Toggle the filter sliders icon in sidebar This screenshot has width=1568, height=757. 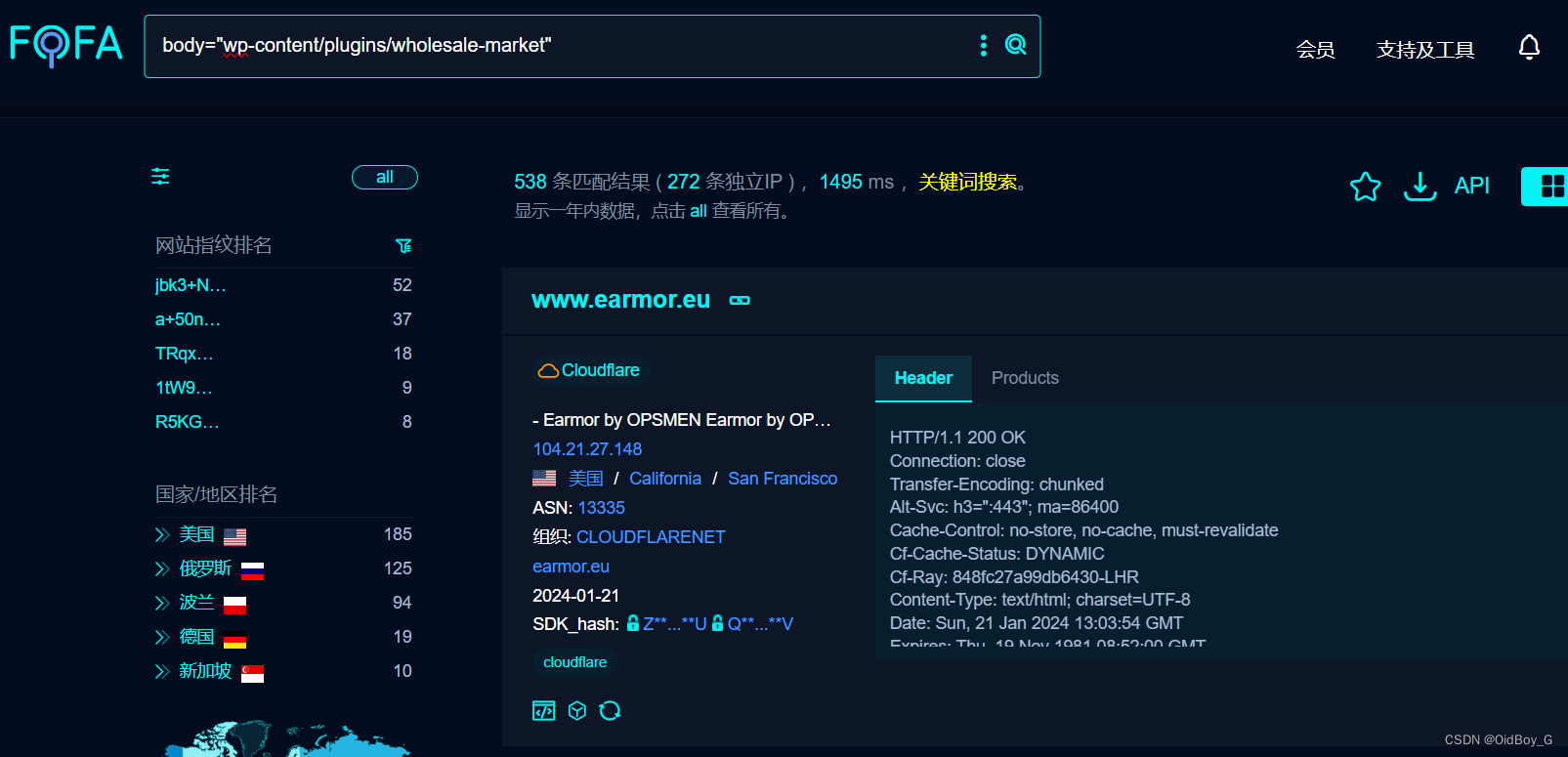(x=160, y=177)
